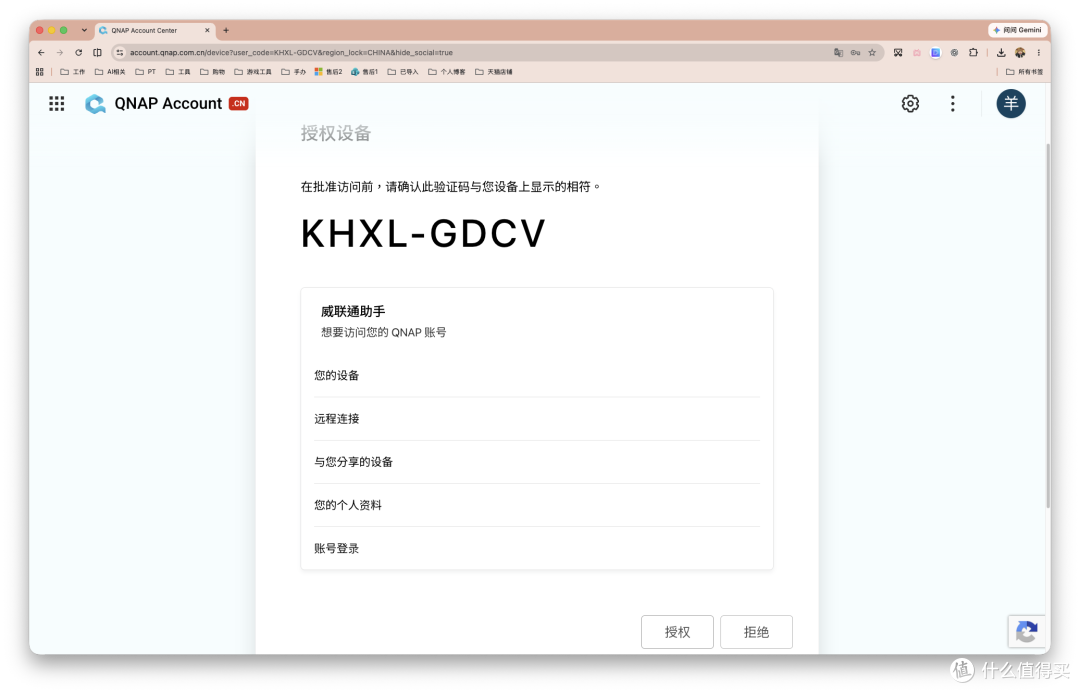
Task: Open the 售后1 bookmark
Action: click(364, 72)
